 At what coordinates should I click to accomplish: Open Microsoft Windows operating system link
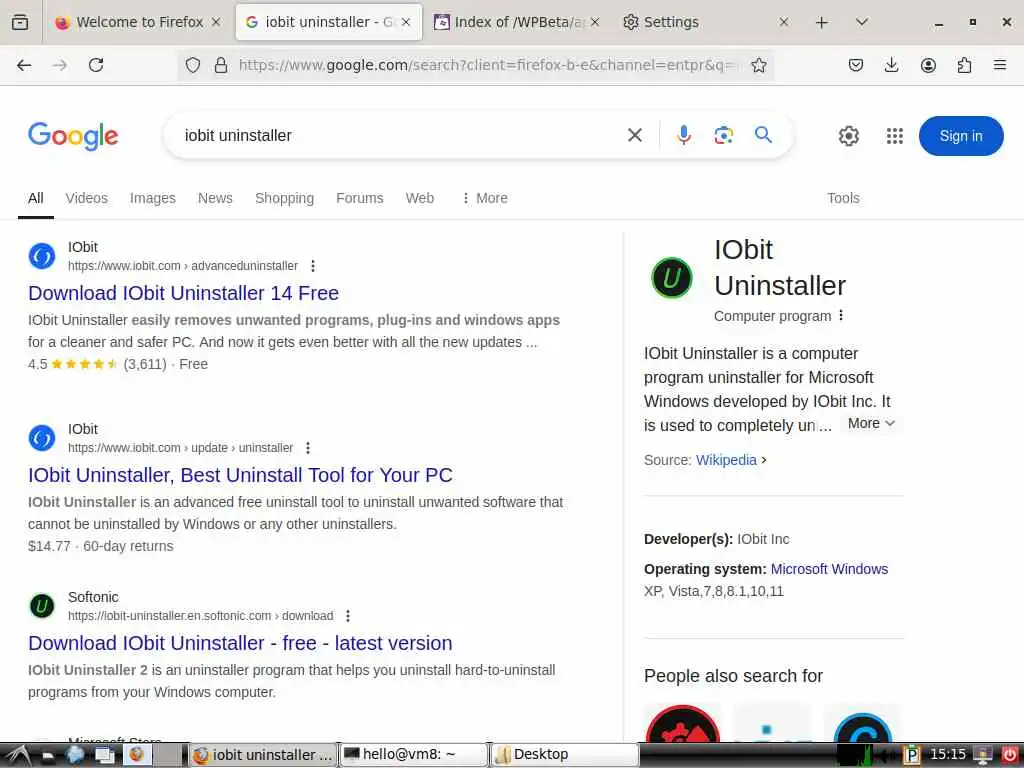pyautogui.click(x=829, y=569)
